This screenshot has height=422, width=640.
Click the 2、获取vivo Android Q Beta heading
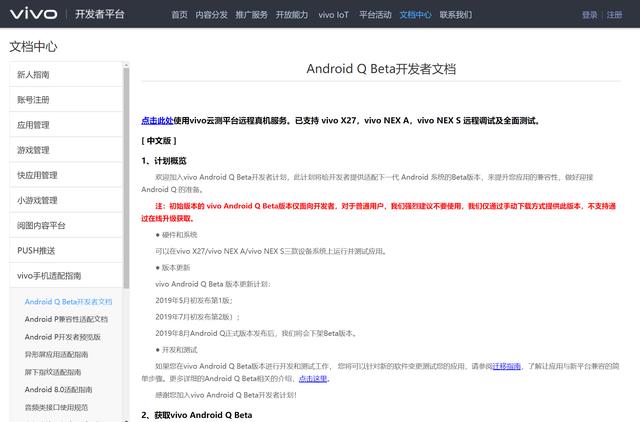(x=197, y=415)
